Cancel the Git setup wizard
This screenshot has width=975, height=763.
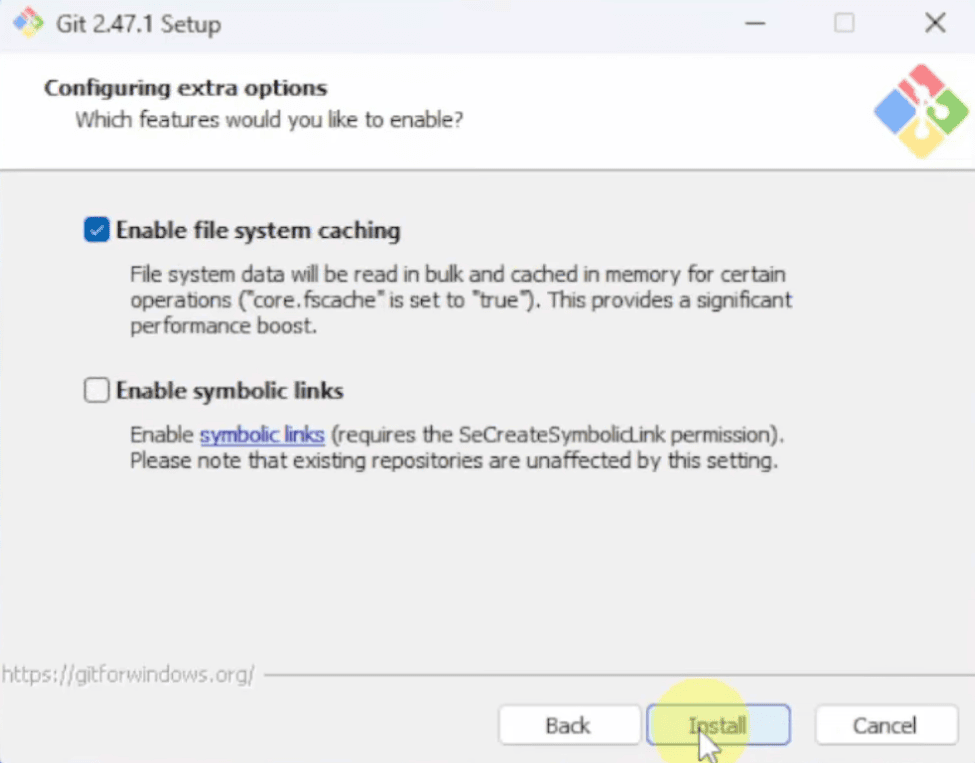(x=886, y=725)
